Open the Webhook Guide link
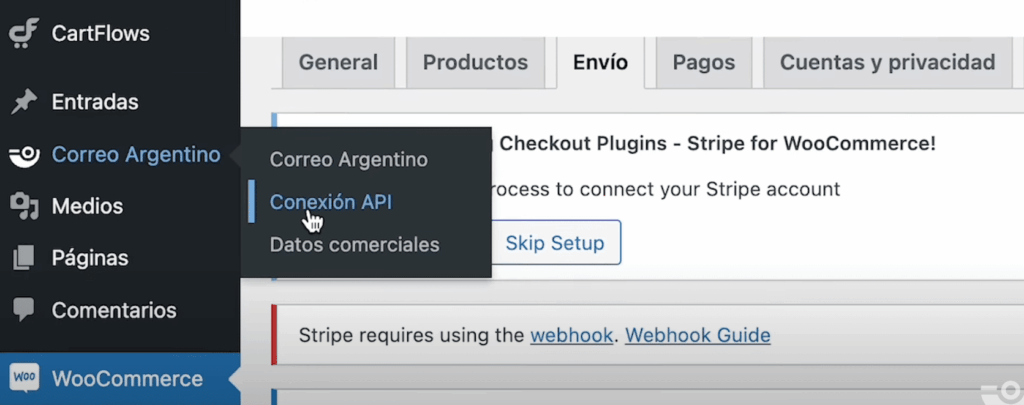Viewport: 1024px width, 405px height. coord(697,336)
